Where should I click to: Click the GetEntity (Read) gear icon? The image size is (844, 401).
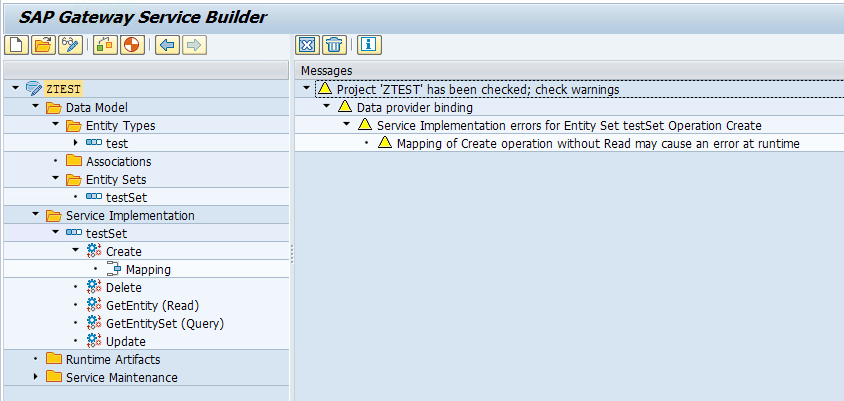(x=94, y=305)
